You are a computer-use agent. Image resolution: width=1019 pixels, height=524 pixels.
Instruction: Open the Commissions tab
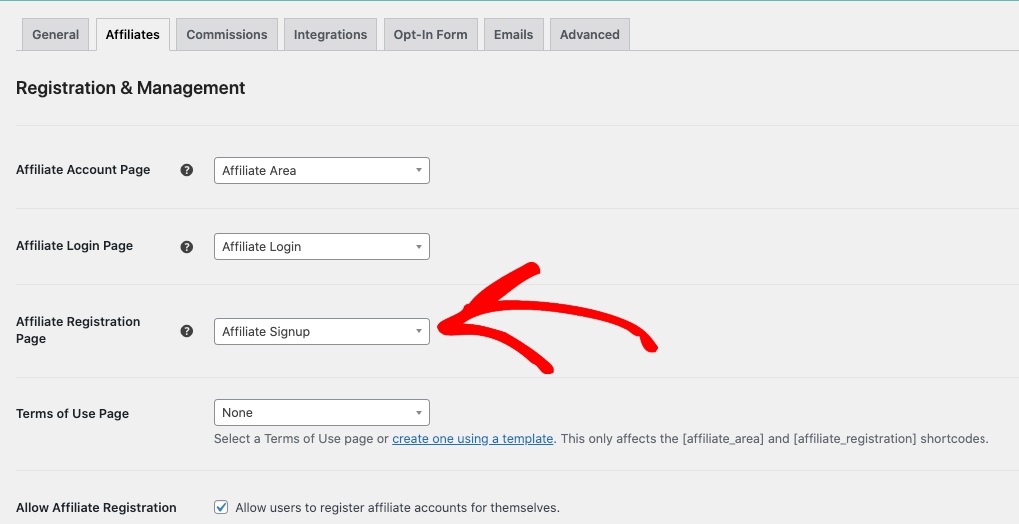point(227,34)
